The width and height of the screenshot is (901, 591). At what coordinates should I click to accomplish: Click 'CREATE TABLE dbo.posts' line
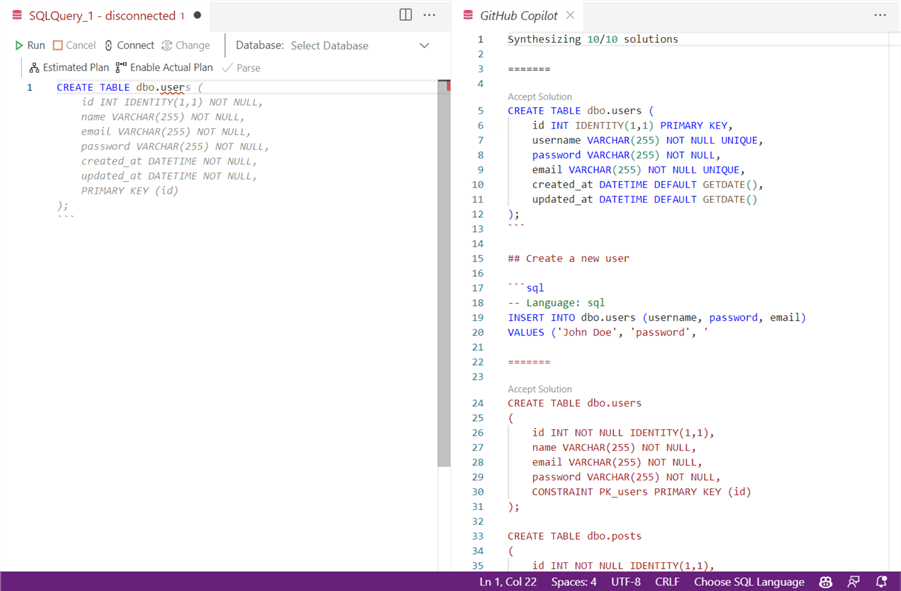click(574, 536)
